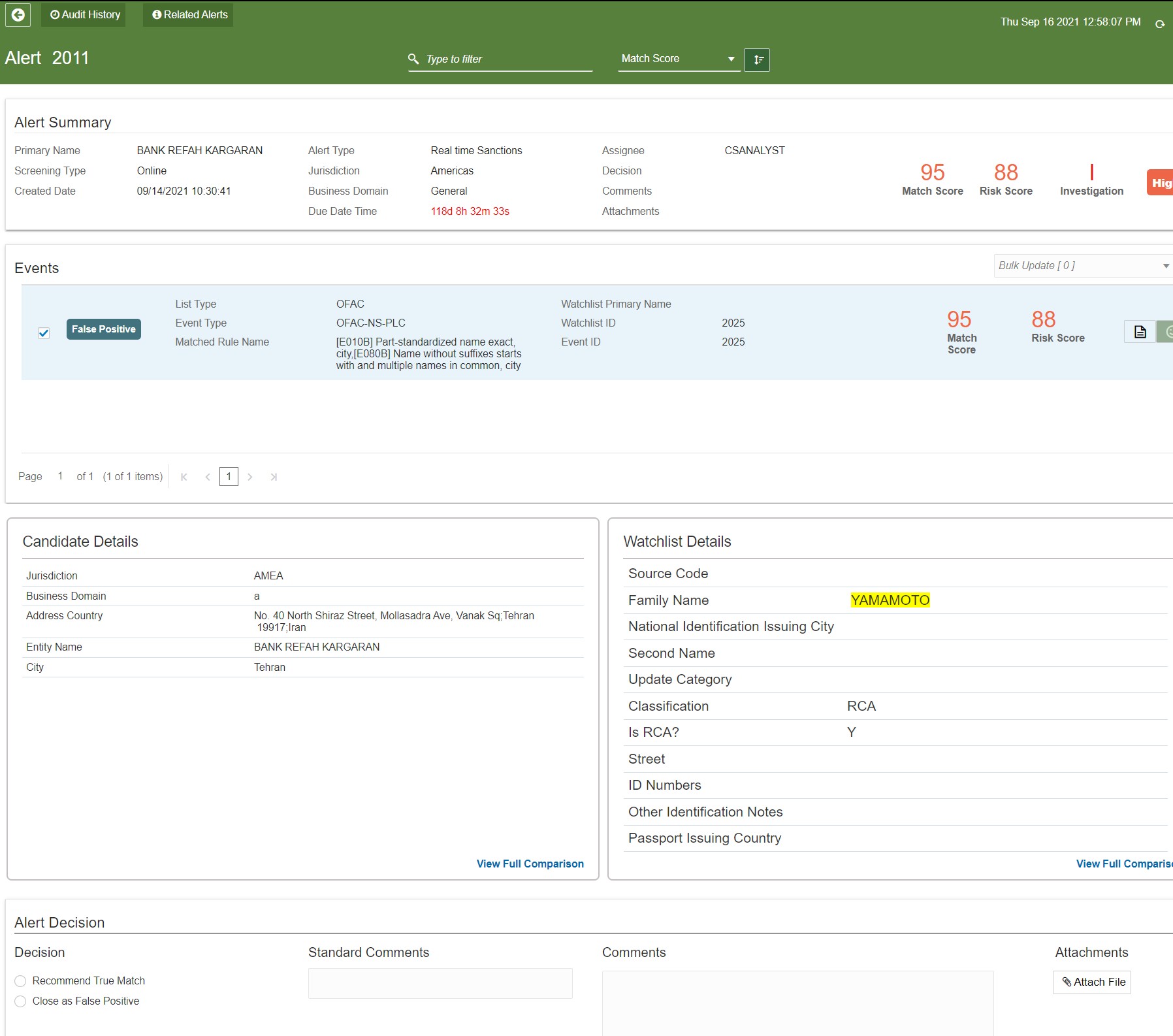This screenshot has width=1173, height=1036.
Task: Click the search magnifier icon
Action: point(413,59)
